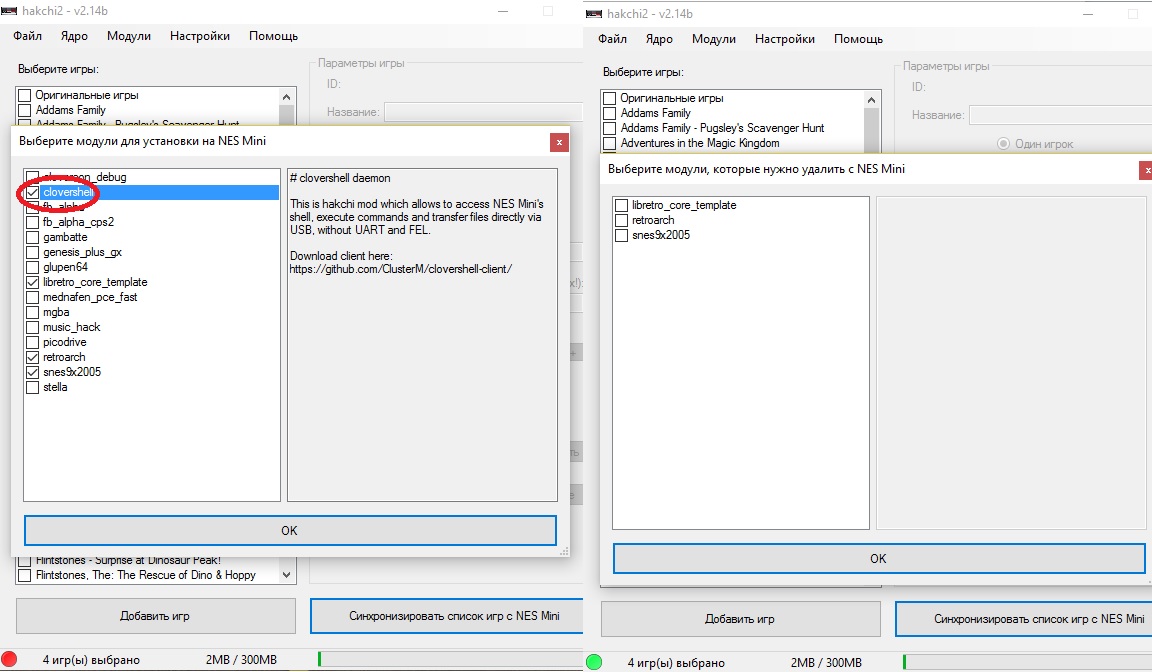Image resolution: width=1152 pixels, height=672 pixels.
Task: Click game list scroll-down arrow in left window
Action: point(287,575)
